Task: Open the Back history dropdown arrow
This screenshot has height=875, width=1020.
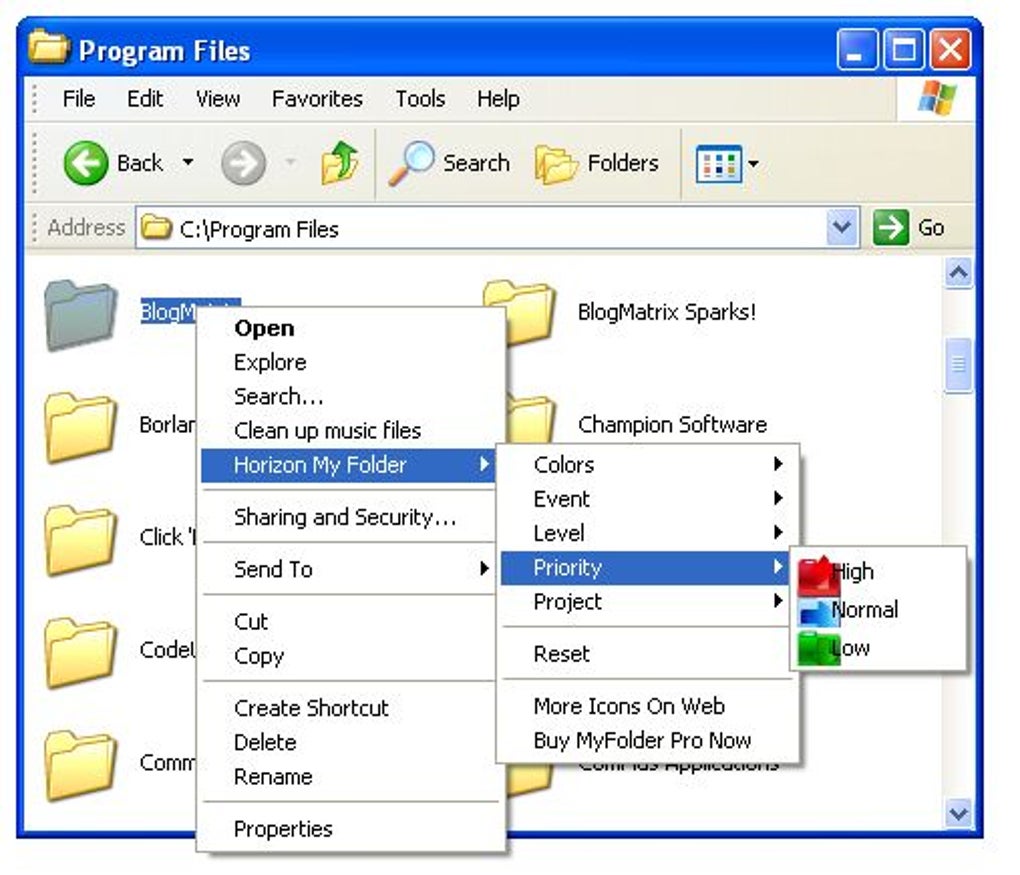Action: (188, 162)
